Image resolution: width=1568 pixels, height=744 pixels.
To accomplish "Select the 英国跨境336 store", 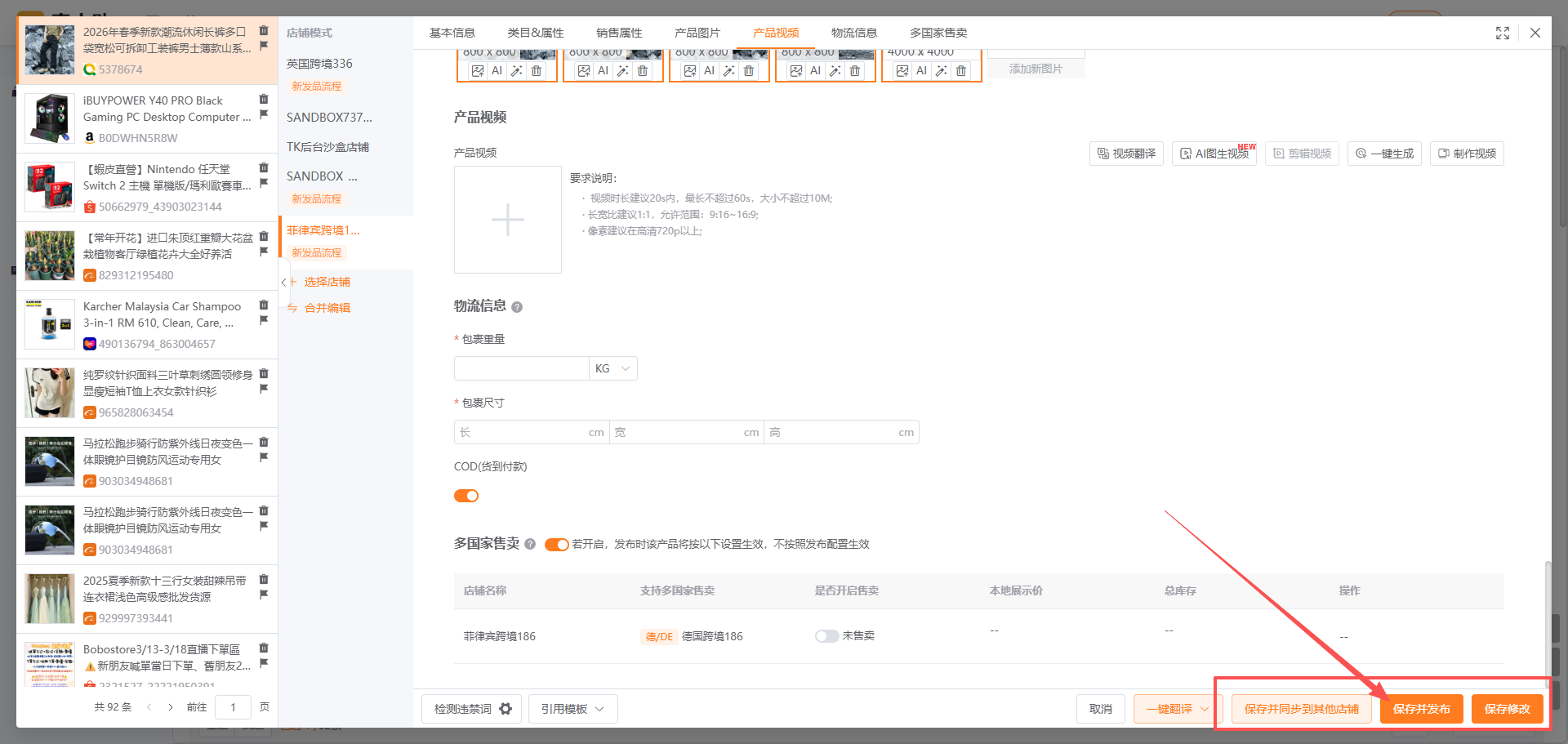I will pos(319,64).
